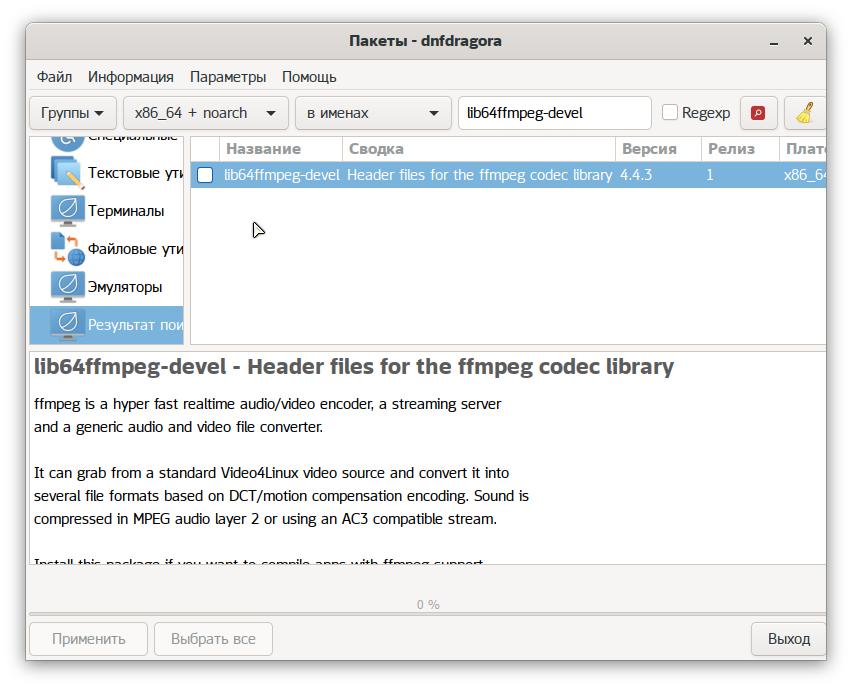Viewport: 852px width, 689px height.
Task: Select the Текстовые утилиты group label
Action: coord(135,173)
